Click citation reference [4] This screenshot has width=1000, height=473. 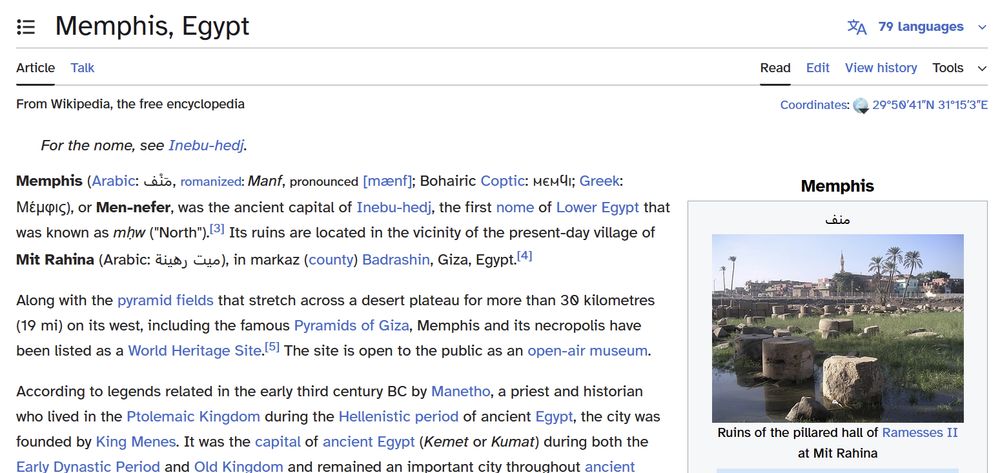[x=524, y=256]
